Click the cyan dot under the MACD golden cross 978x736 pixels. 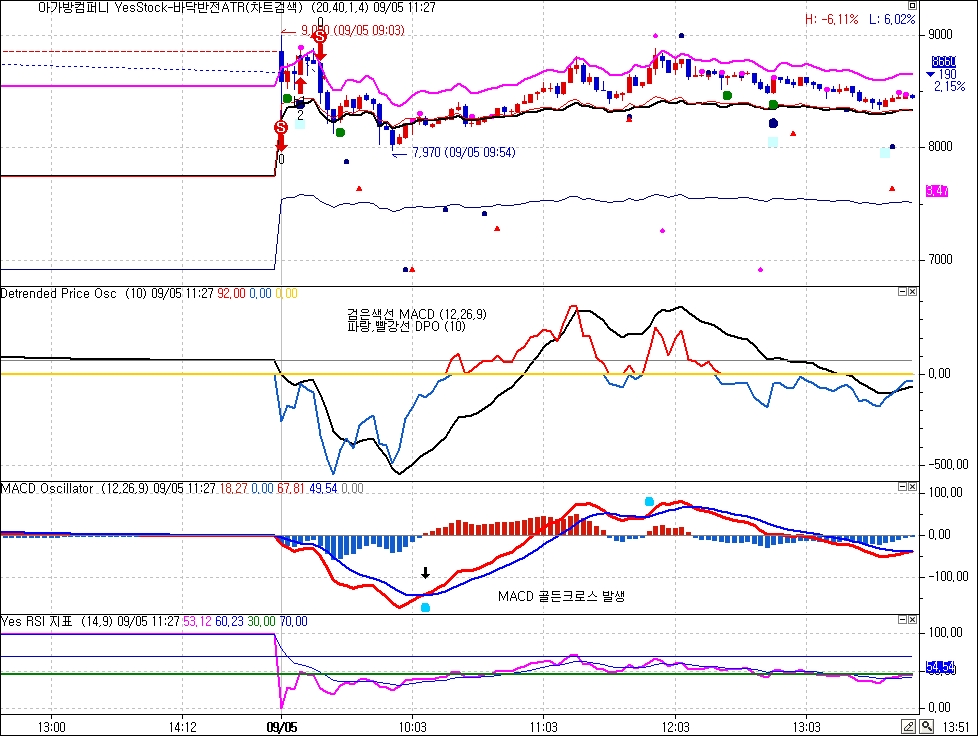pyautogui.click(x=425, y=608)
